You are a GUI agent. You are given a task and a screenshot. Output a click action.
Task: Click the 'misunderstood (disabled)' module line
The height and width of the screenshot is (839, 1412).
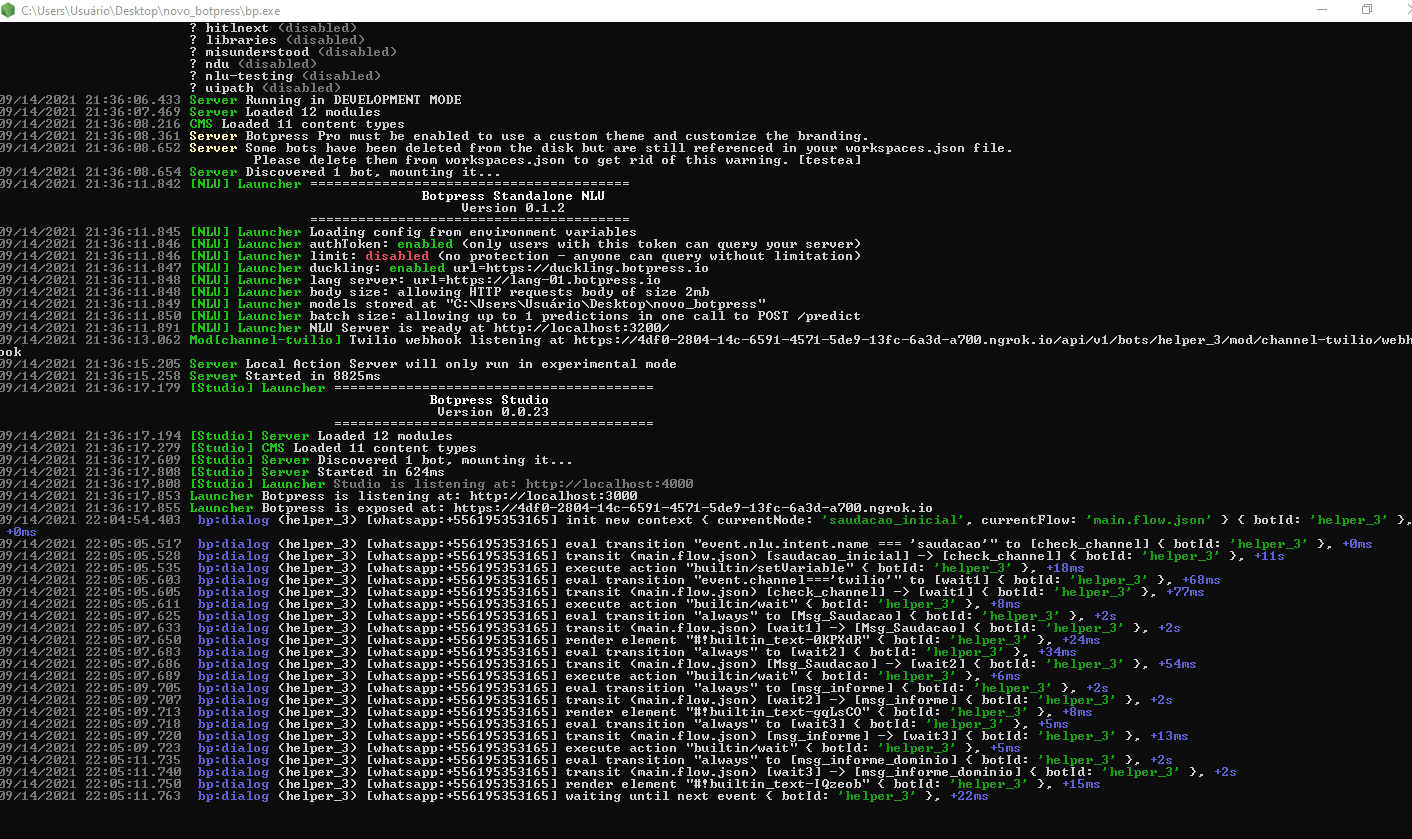292,52
